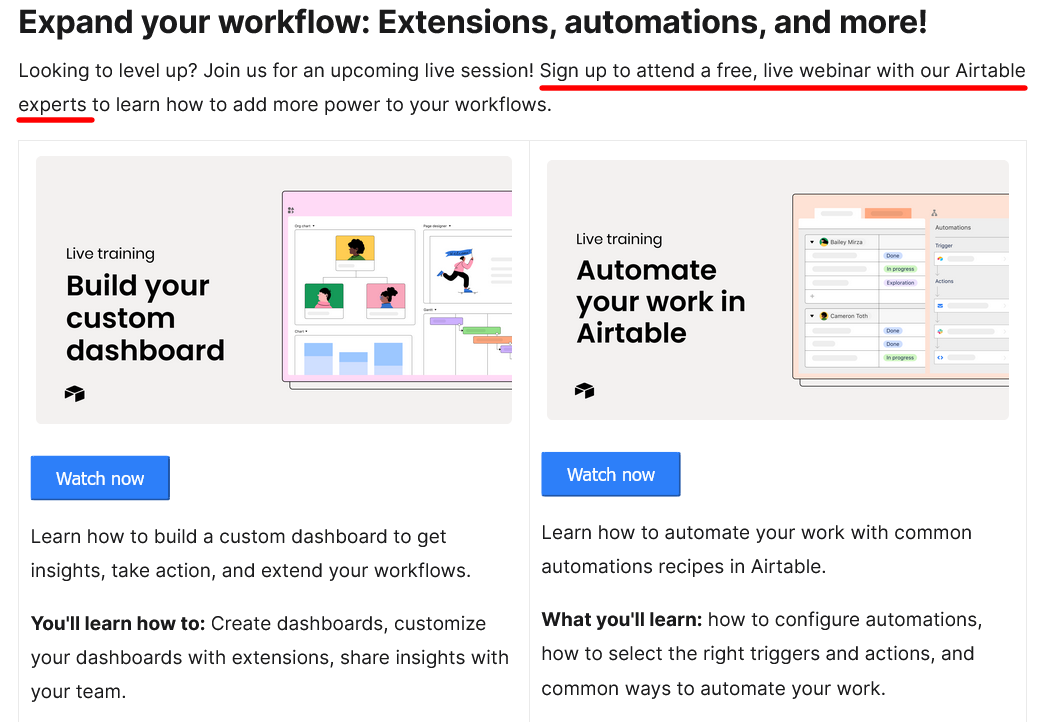Click the bold "You'll learn how to:" text
1060x722 pixels.
(118, 623)
